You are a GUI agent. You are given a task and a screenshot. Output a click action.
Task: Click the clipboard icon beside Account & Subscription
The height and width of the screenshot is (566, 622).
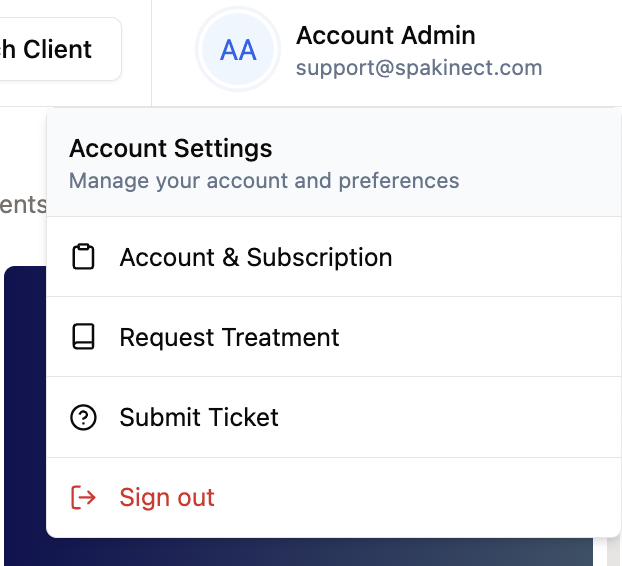click(x=83, y=257)
